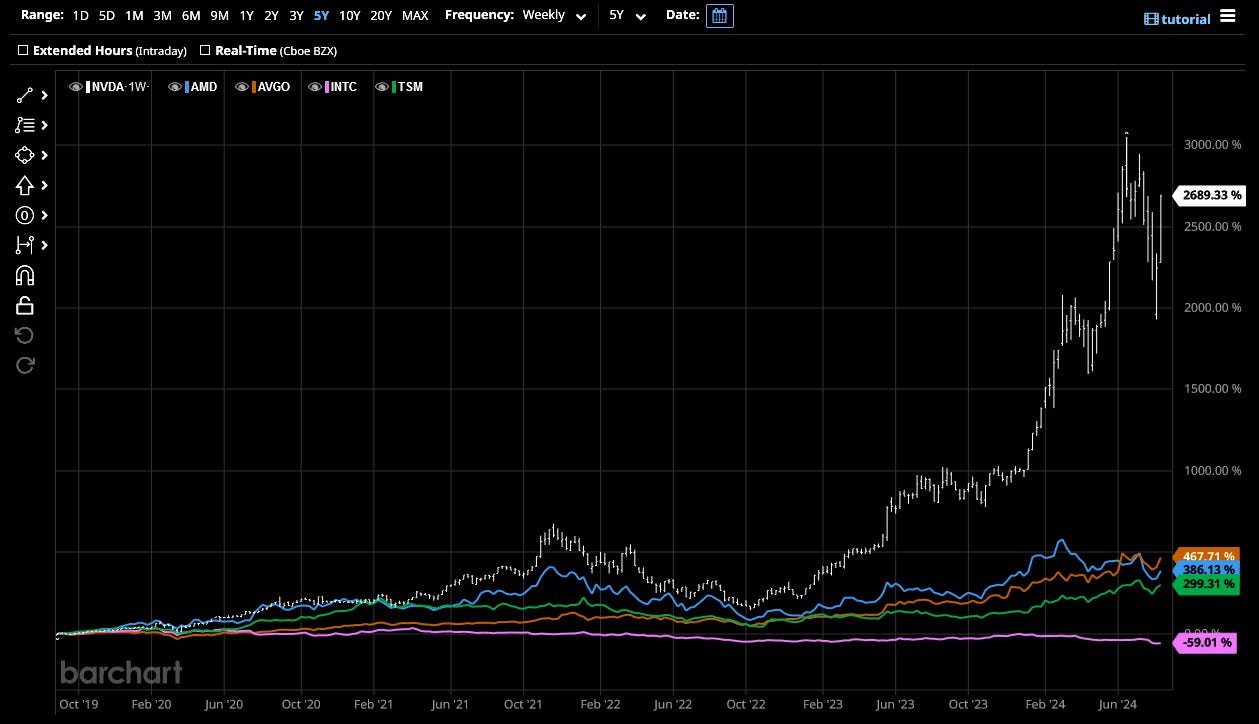Set range to 5D
This screenshot has width=1259, height=724.
pos(107,16)
